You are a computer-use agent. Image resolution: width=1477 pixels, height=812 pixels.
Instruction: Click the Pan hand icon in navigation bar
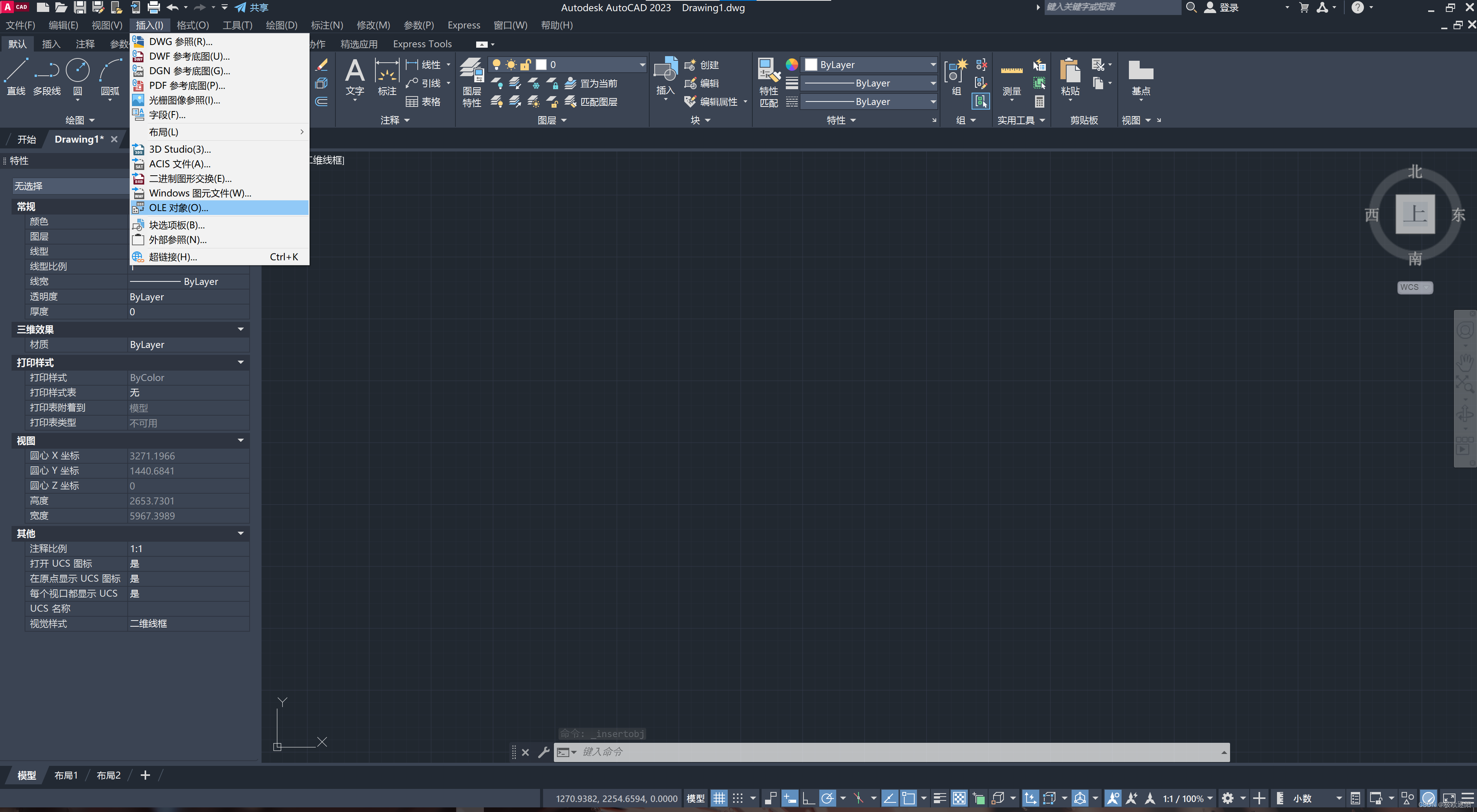(x=1465, y=361)
